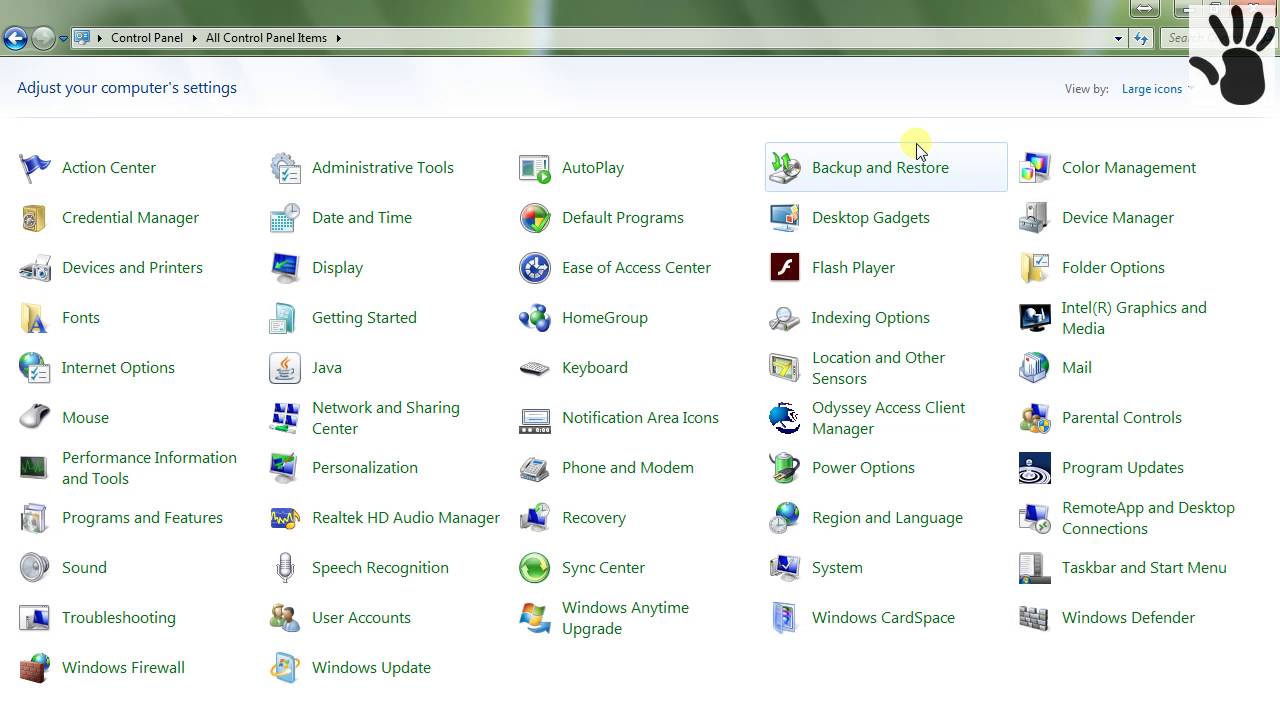Open the Notification Area Icons link
Screen dimensions: 1280x720
640,418
